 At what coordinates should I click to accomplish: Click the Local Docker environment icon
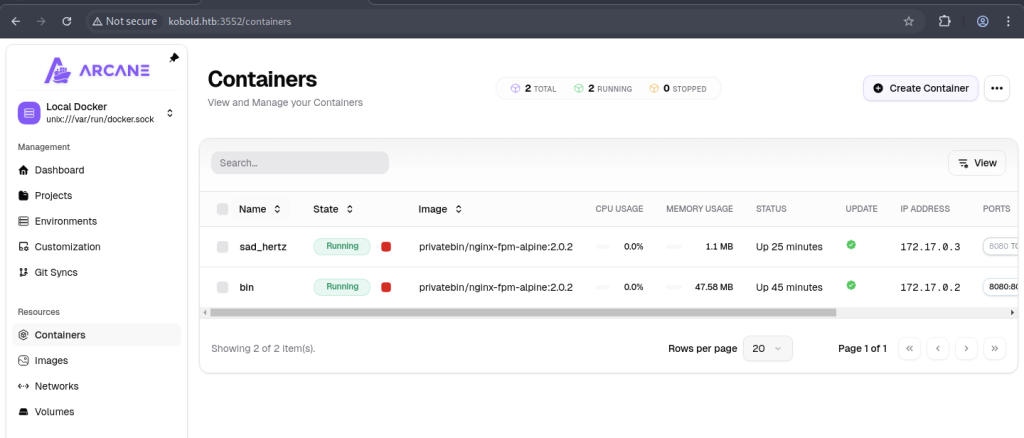(29, 113)
